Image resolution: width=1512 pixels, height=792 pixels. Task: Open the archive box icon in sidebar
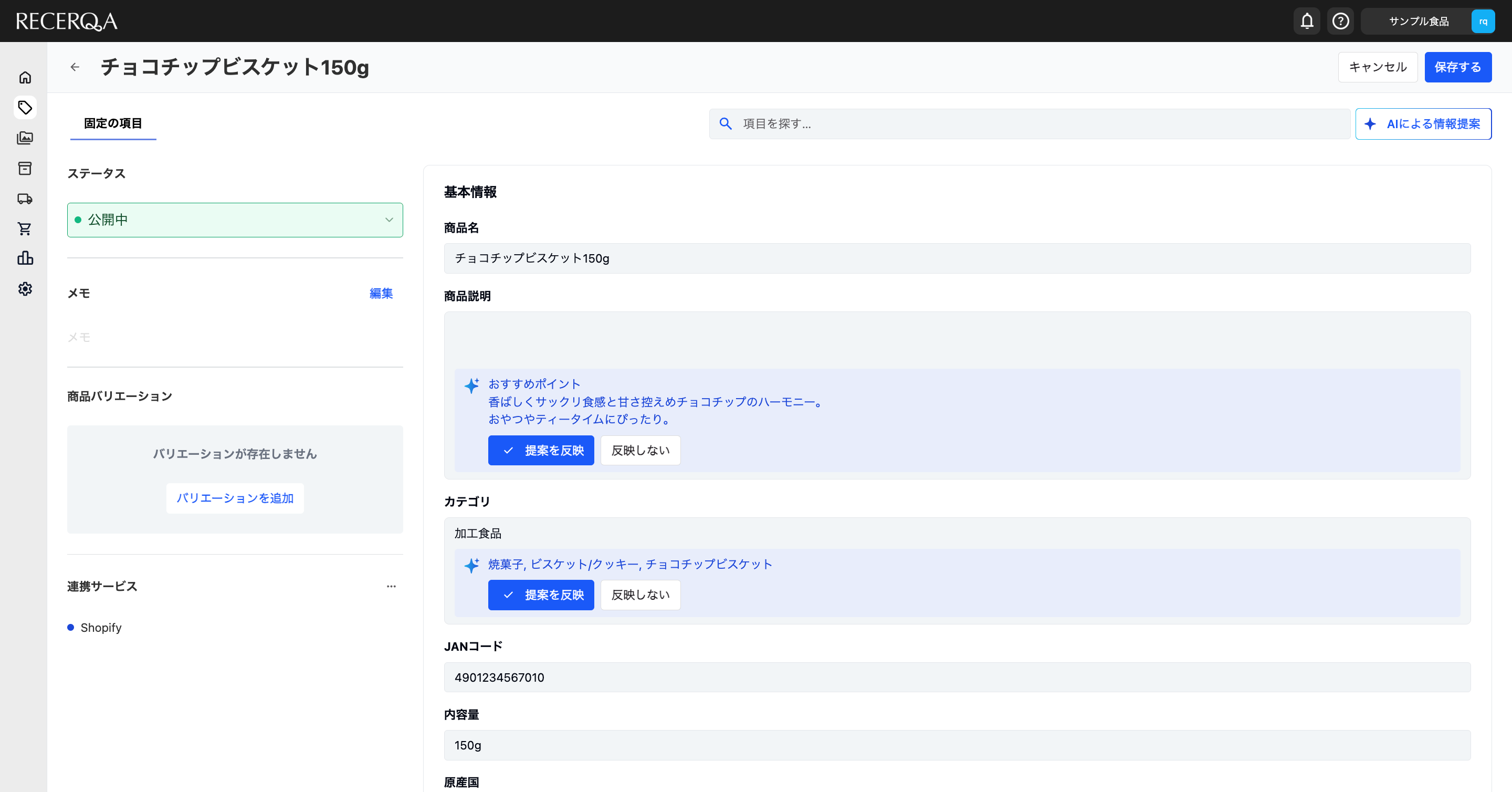25,169
